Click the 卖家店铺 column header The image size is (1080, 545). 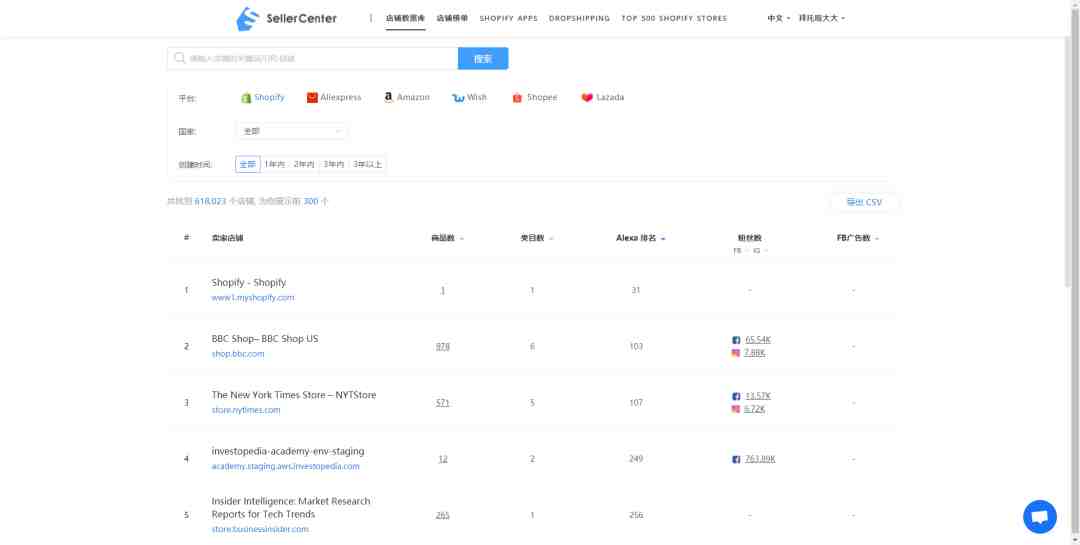pos(227,238)
